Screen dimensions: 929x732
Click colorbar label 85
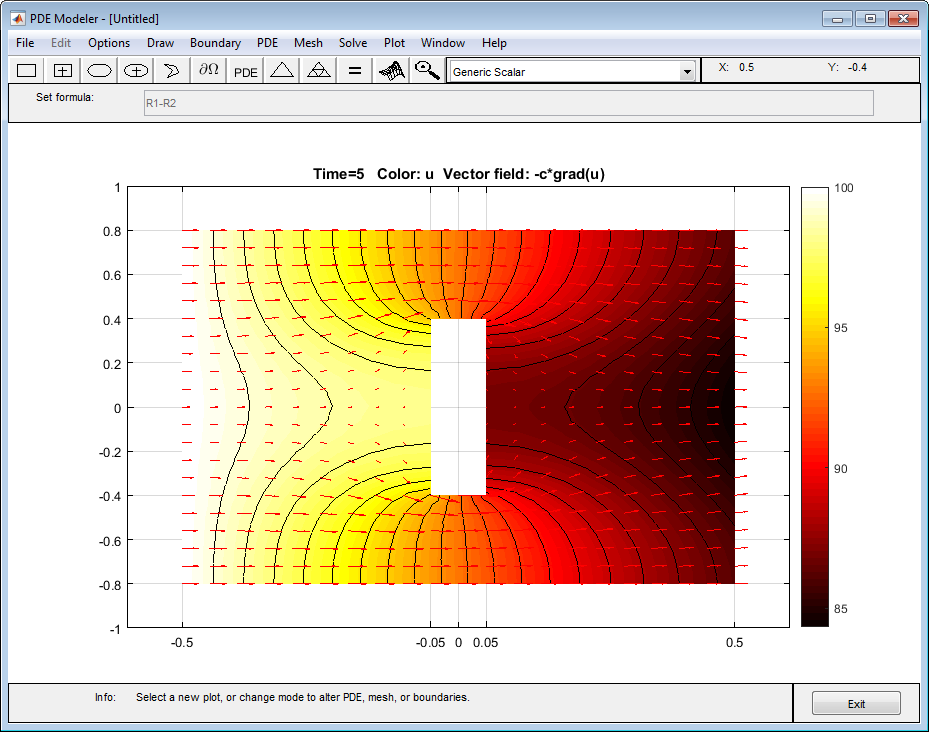(x=840, y=609)
